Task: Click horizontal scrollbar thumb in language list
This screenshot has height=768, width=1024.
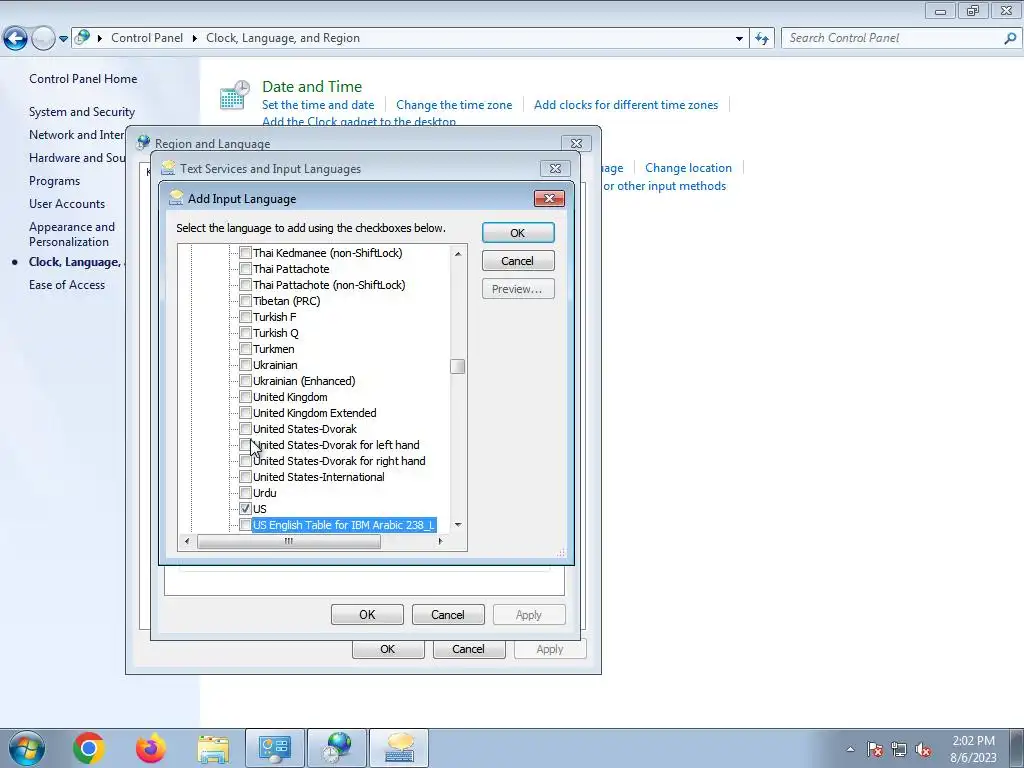Action: [289, 541]
